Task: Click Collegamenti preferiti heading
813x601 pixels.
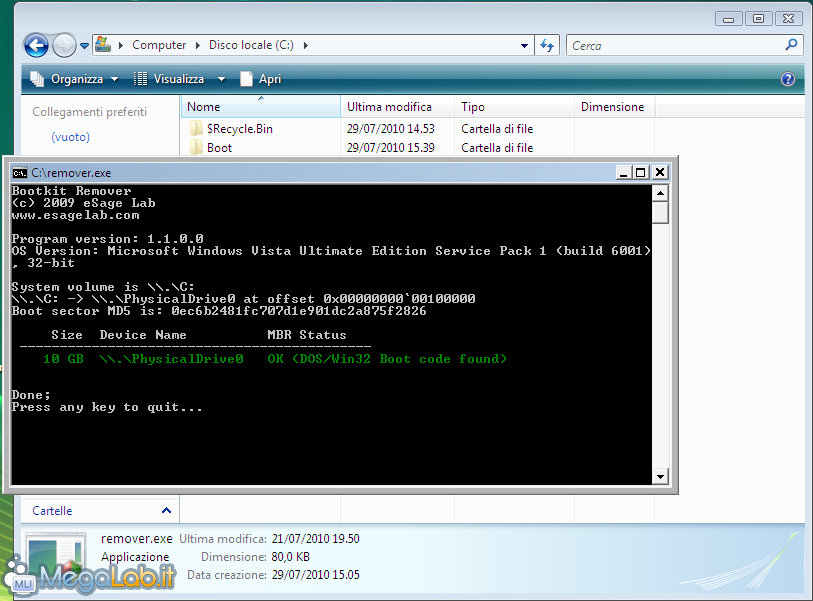Action: 89,112
